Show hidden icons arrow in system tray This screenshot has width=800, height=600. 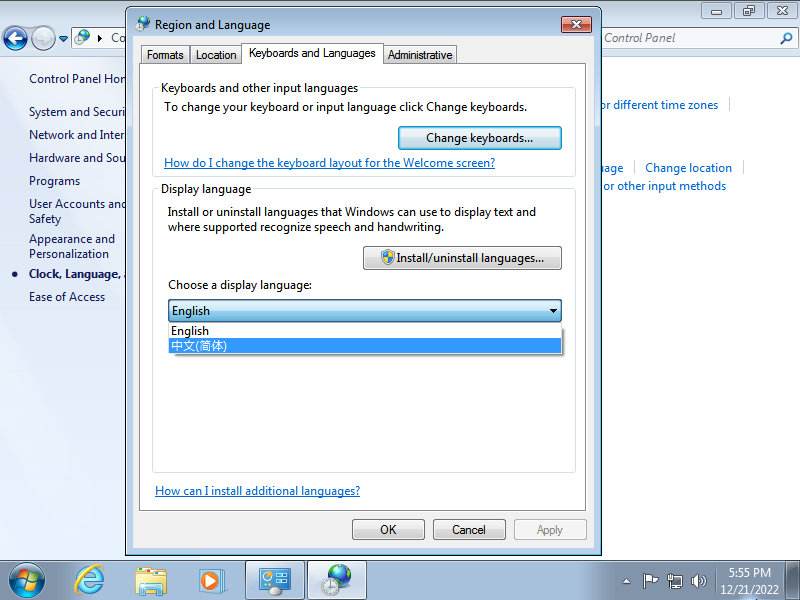(627, 581)
